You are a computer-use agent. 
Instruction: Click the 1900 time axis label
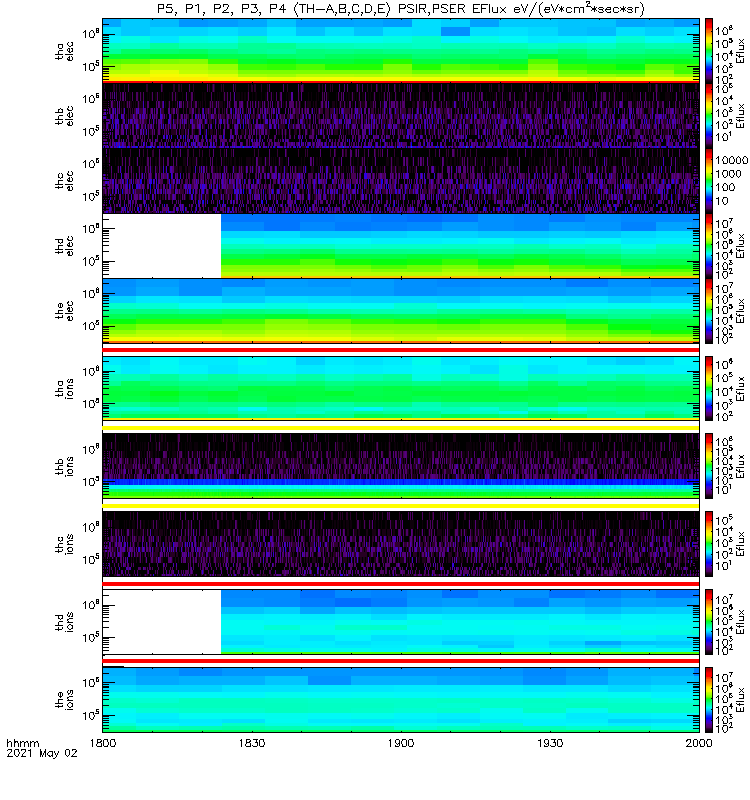point(401,743)
